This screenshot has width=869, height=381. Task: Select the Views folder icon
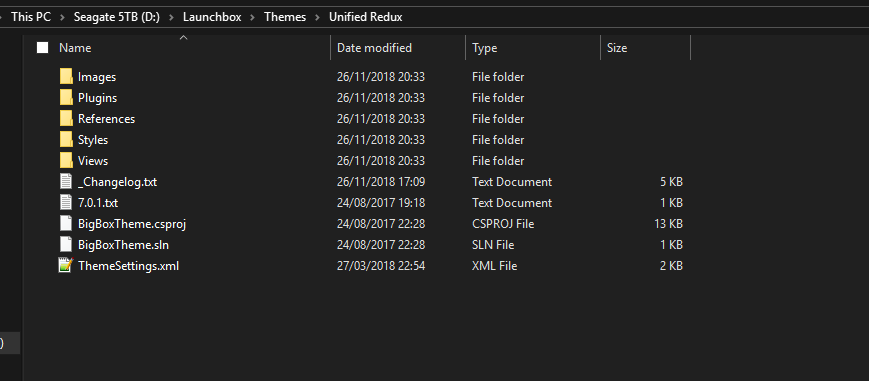click(x=67, y=161)
